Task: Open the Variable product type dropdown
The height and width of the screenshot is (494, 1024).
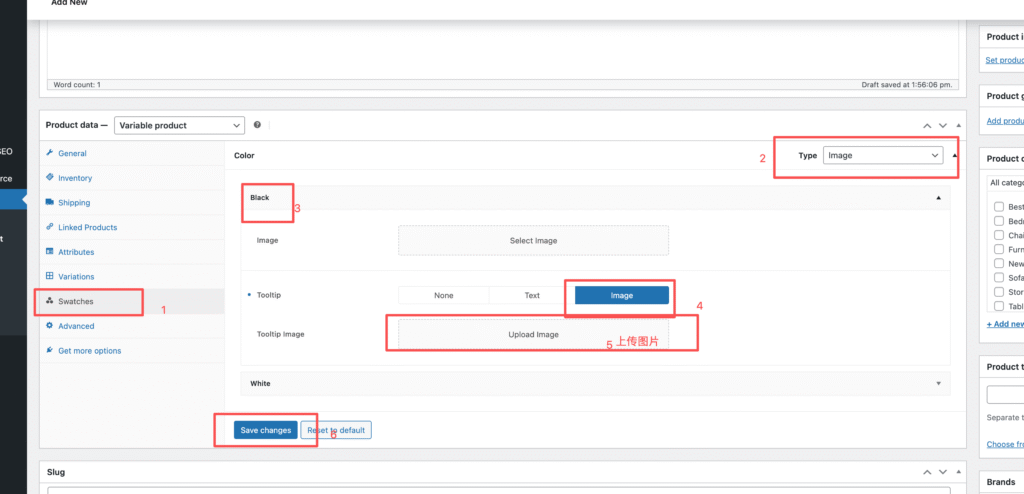Action: point(179,125)
